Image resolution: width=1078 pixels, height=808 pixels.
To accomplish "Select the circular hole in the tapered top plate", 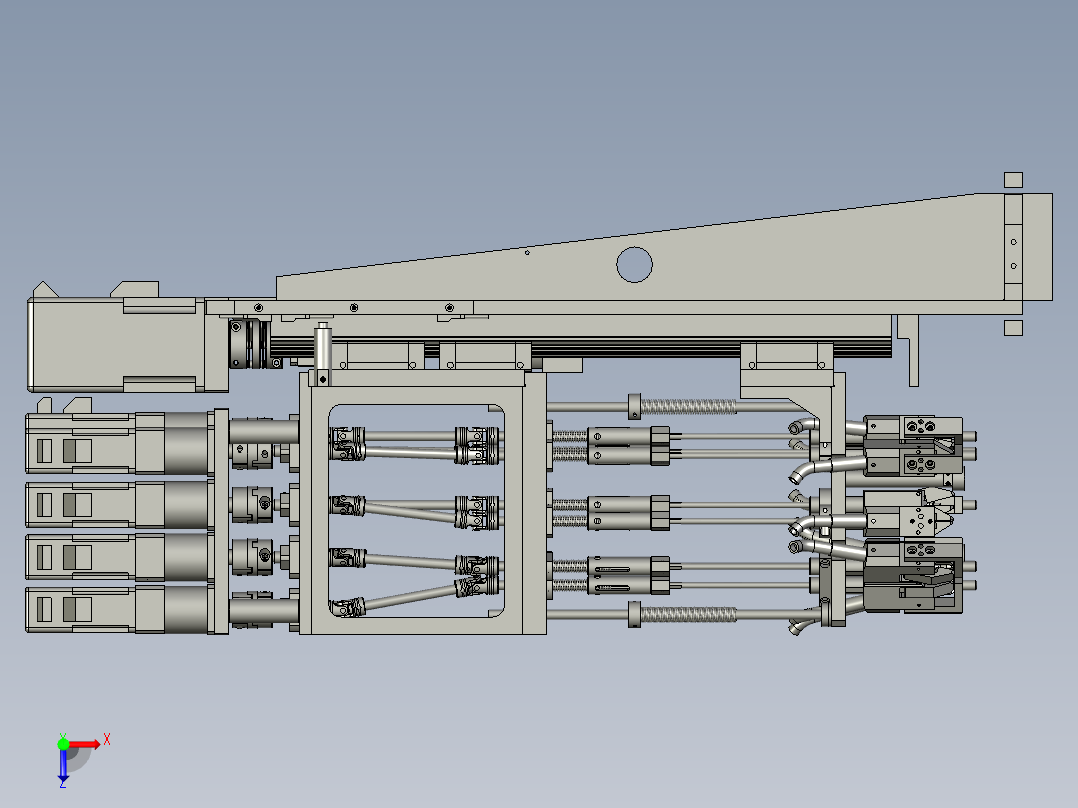I will 634,265.
